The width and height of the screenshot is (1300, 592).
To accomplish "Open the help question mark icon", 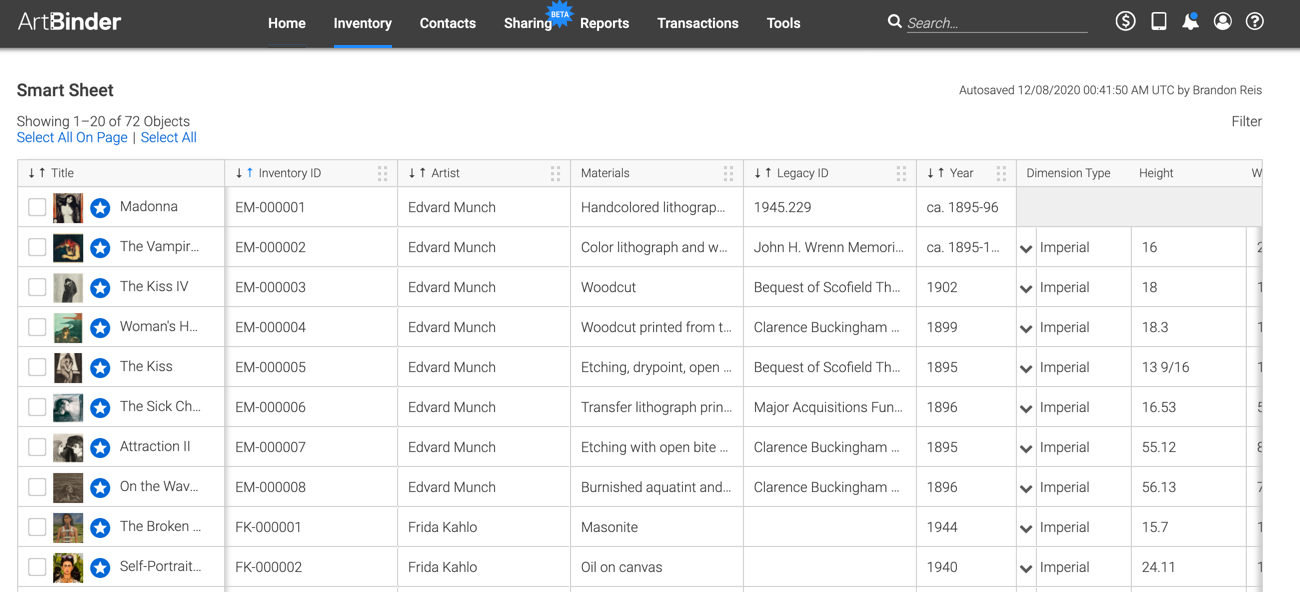I will [x=1255, y=21].
